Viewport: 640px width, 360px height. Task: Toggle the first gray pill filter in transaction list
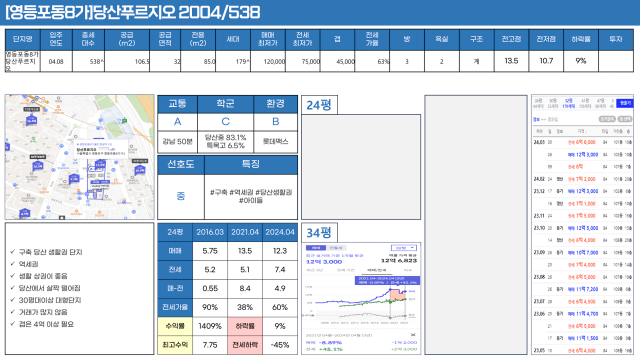[x=607, y=119]
